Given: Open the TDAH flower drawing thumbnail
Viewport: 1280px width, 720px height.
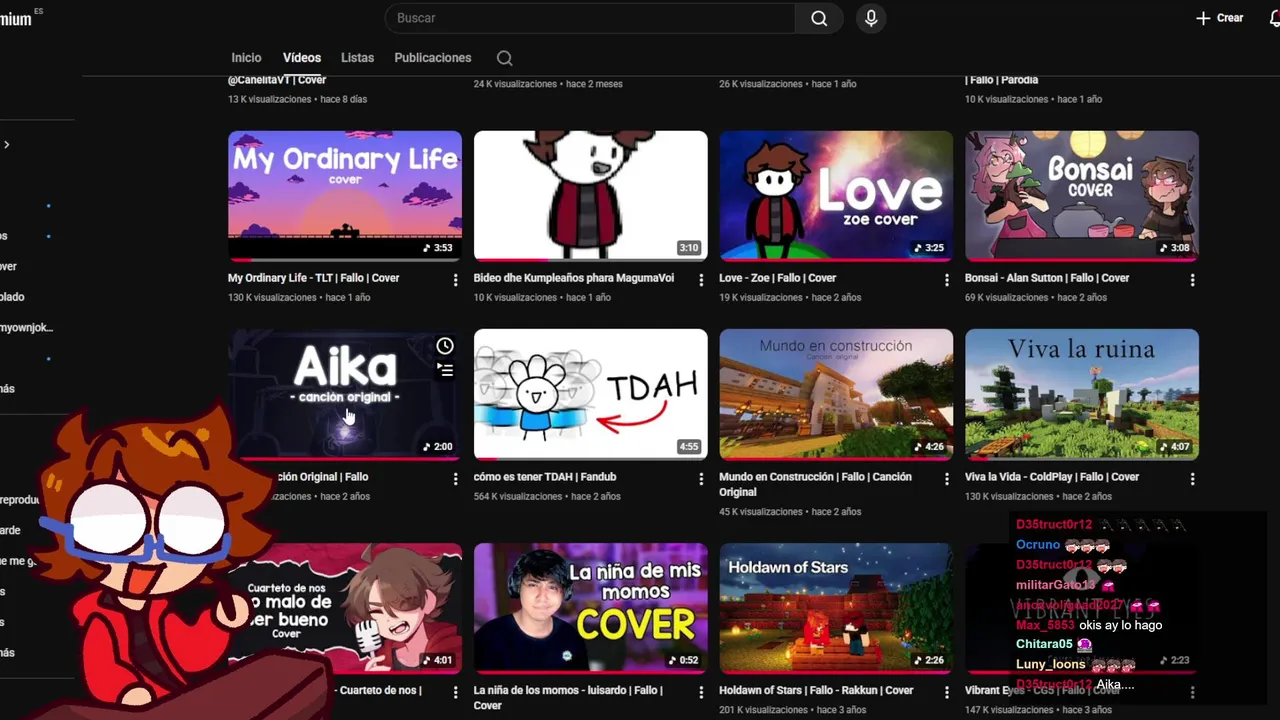Looking at the screenshot, I should 591,395.
